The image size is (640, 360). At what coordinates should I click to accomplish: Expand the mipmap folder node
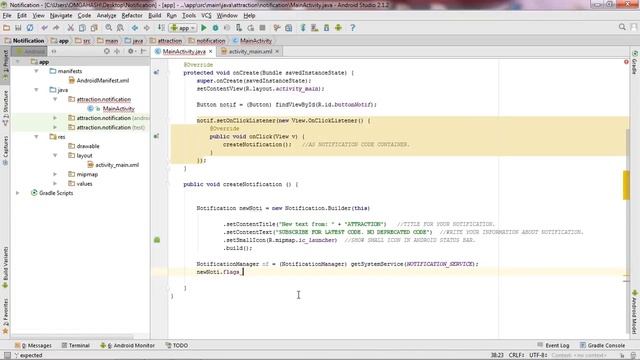point(55,174)
